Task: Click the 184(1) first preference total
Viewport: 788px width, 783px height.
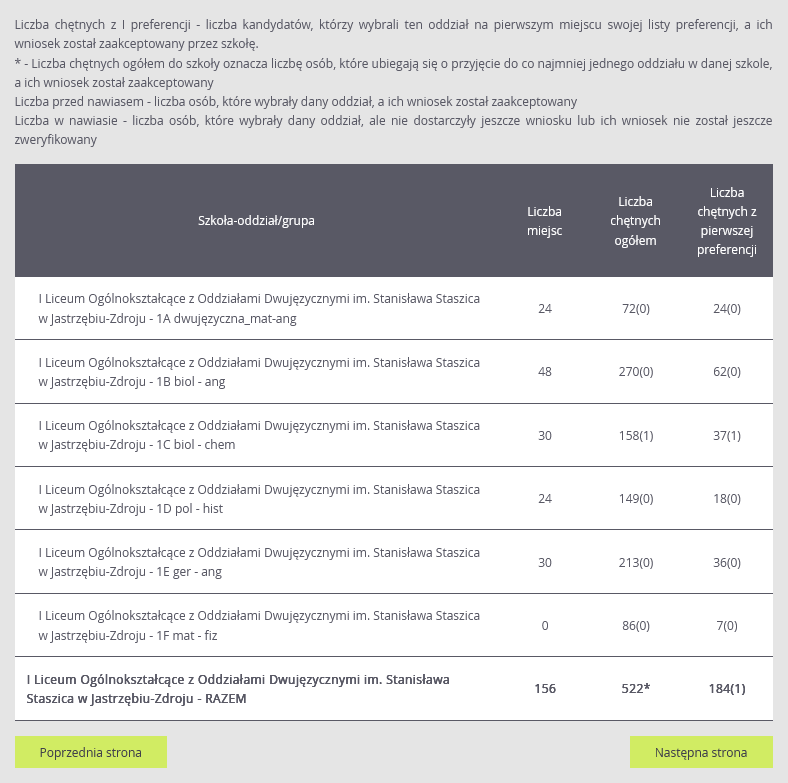Action: click(727, 689)
